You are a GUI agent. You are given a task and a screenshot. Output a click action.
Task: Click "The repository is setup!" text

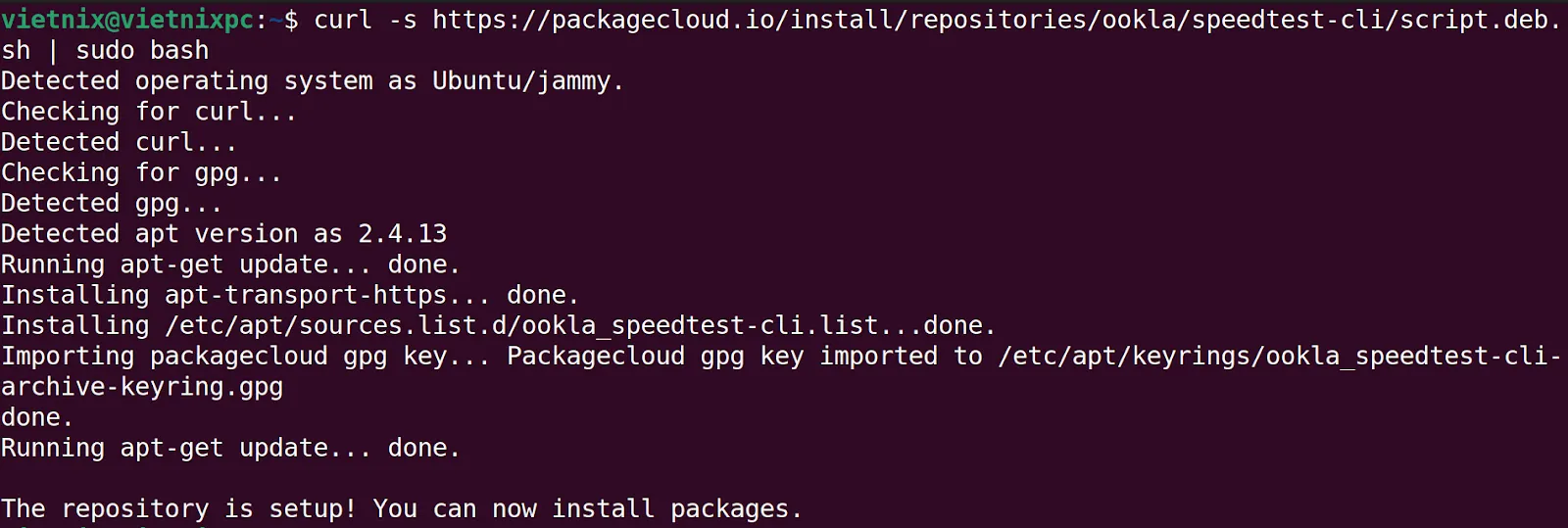click(178, 508)
